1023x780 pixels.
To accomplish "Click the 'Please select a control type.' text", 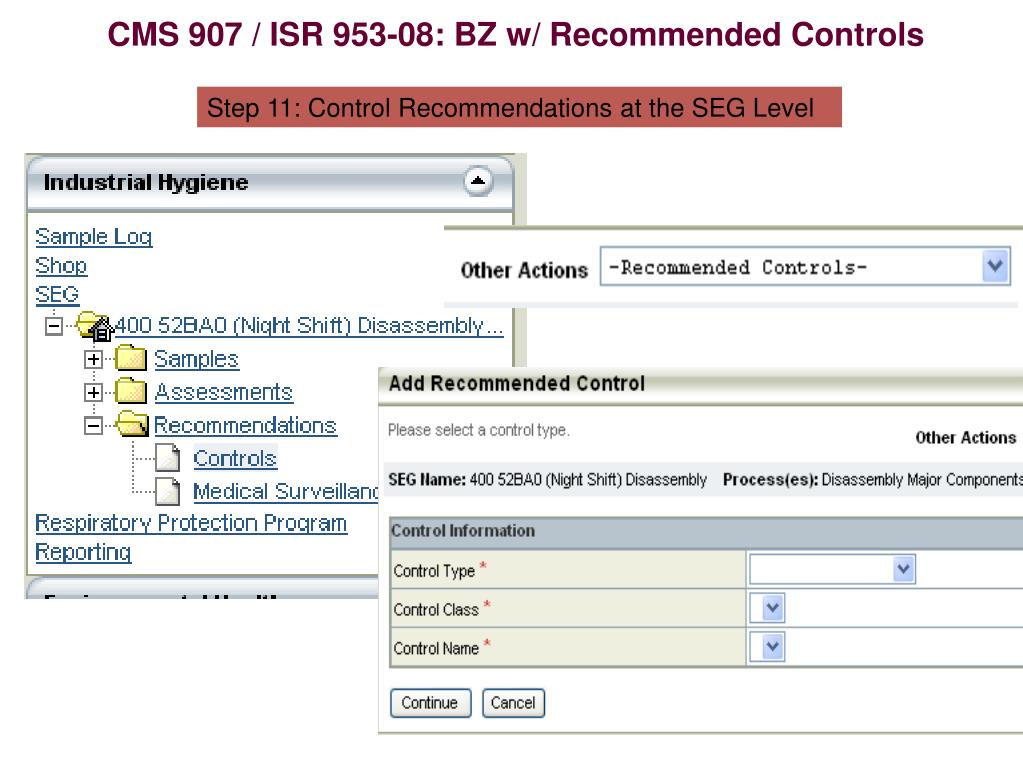I will click(x=479, y=430).
